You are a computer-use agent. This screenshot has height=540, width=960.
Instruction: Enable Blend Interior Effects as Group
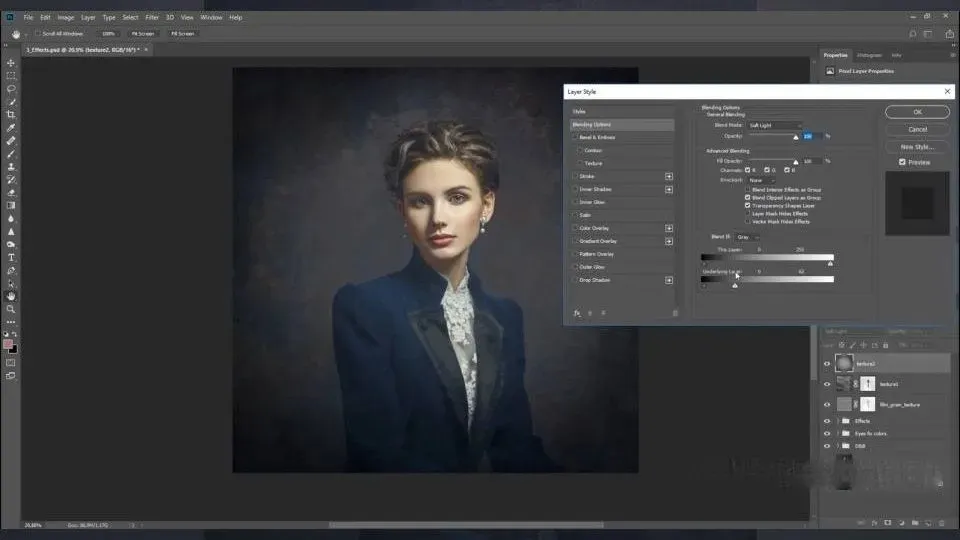tap(747, 189)
